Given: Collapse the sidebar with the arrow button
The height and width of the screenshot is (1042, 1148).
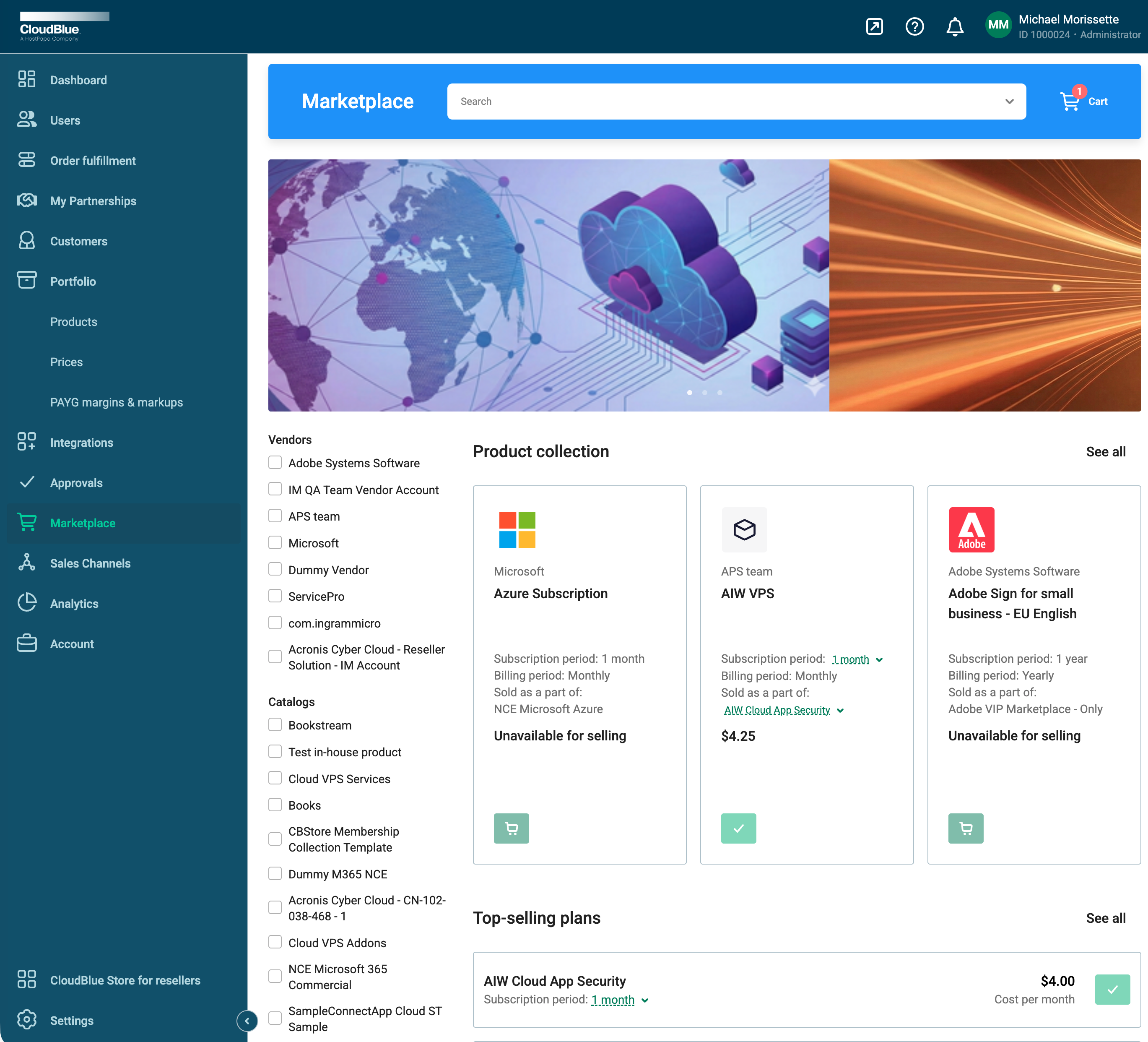Looking at the screenshot, I should pos(247,1020).
